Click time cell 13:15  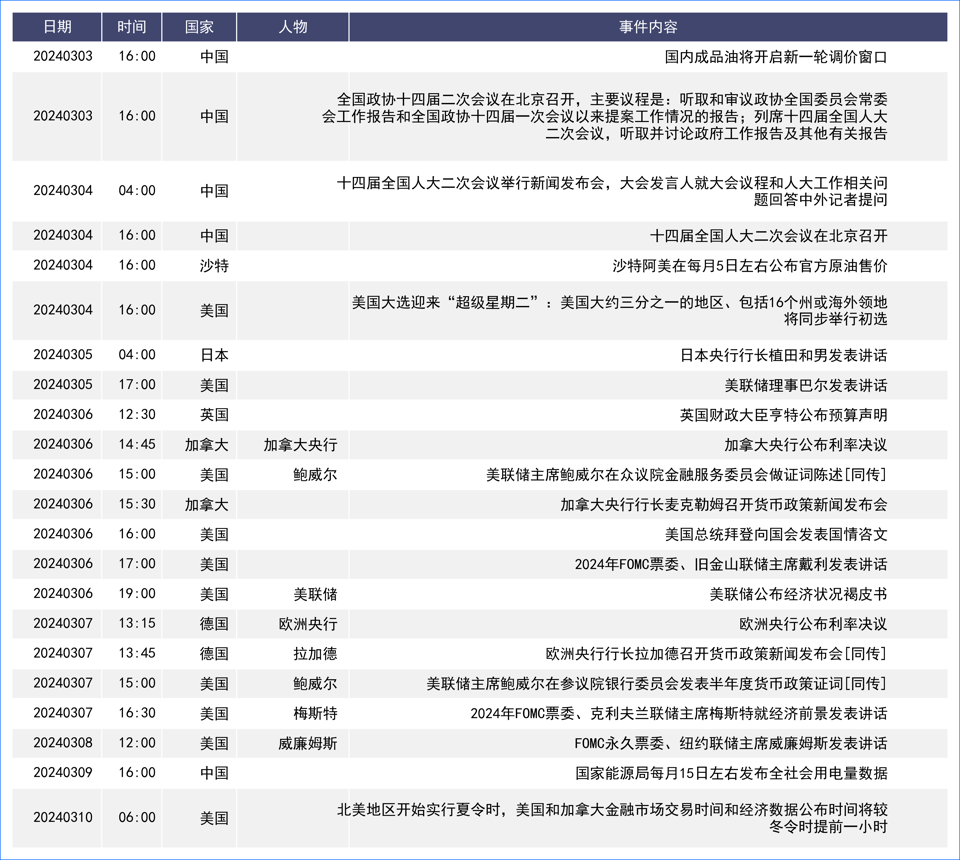[137, 624]
